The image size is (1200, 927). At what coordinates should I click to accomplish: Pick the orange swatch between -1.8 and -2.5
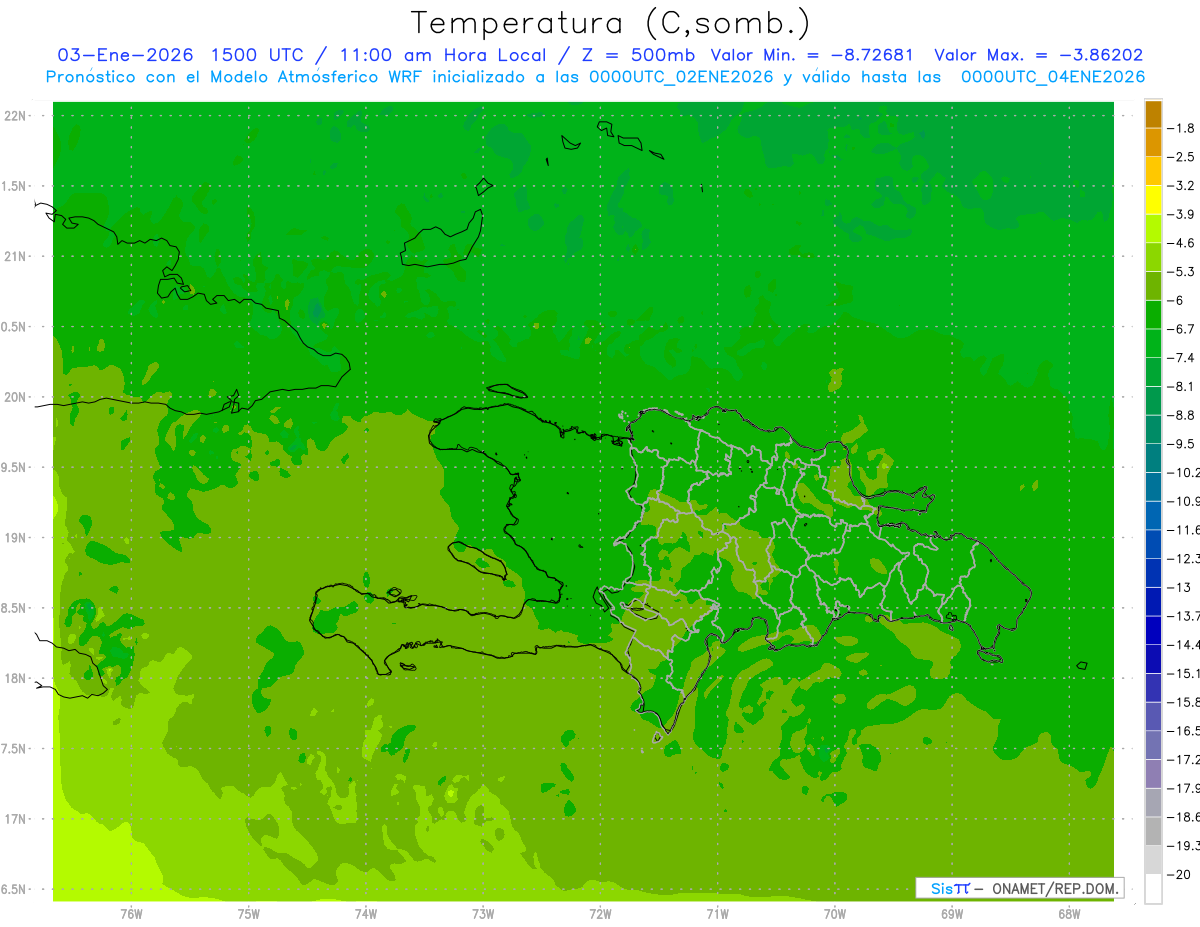(x=1153, y=142)
